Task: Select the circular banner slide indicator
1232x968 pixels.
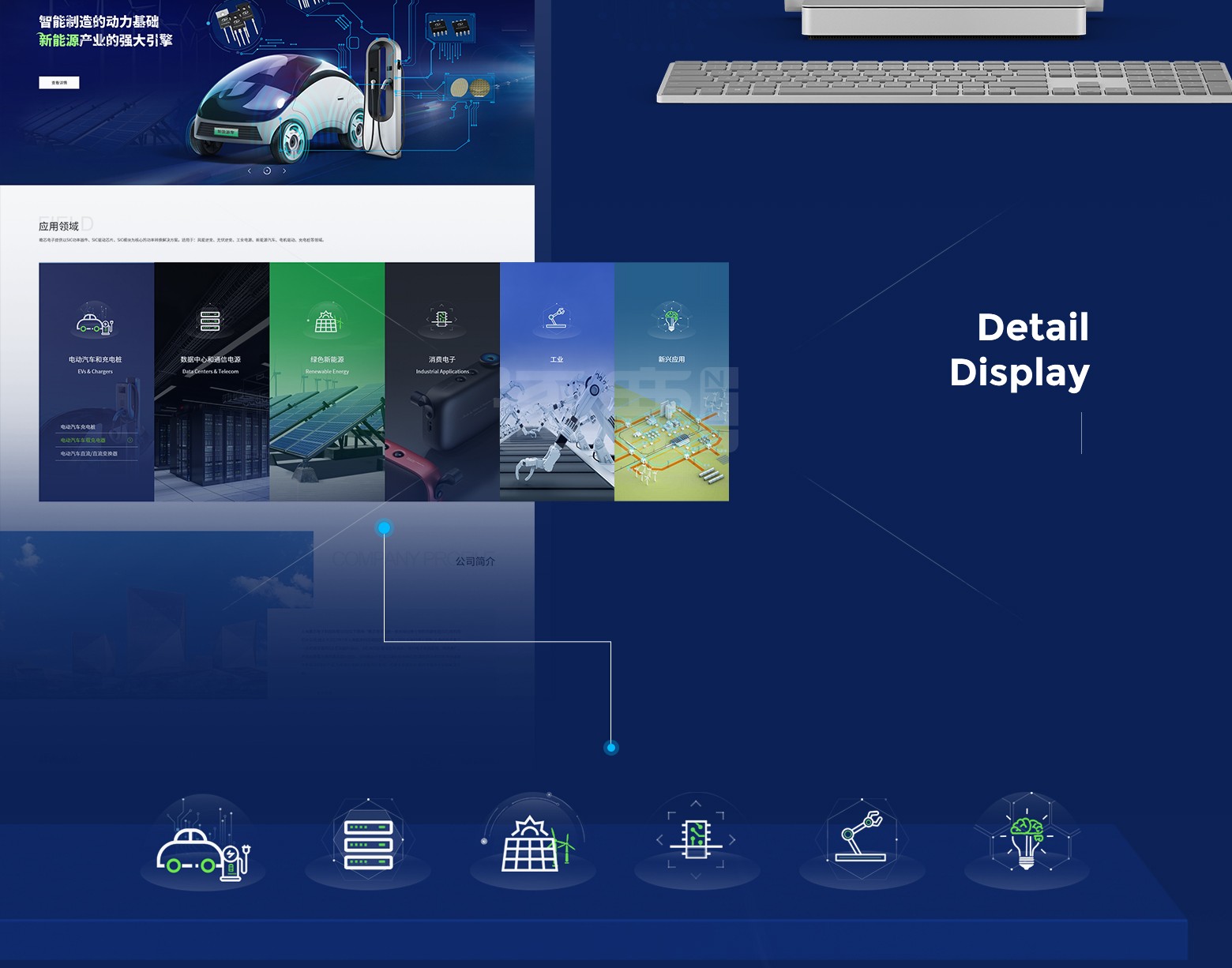Action: pyautogui.click(x=267, y=171)
